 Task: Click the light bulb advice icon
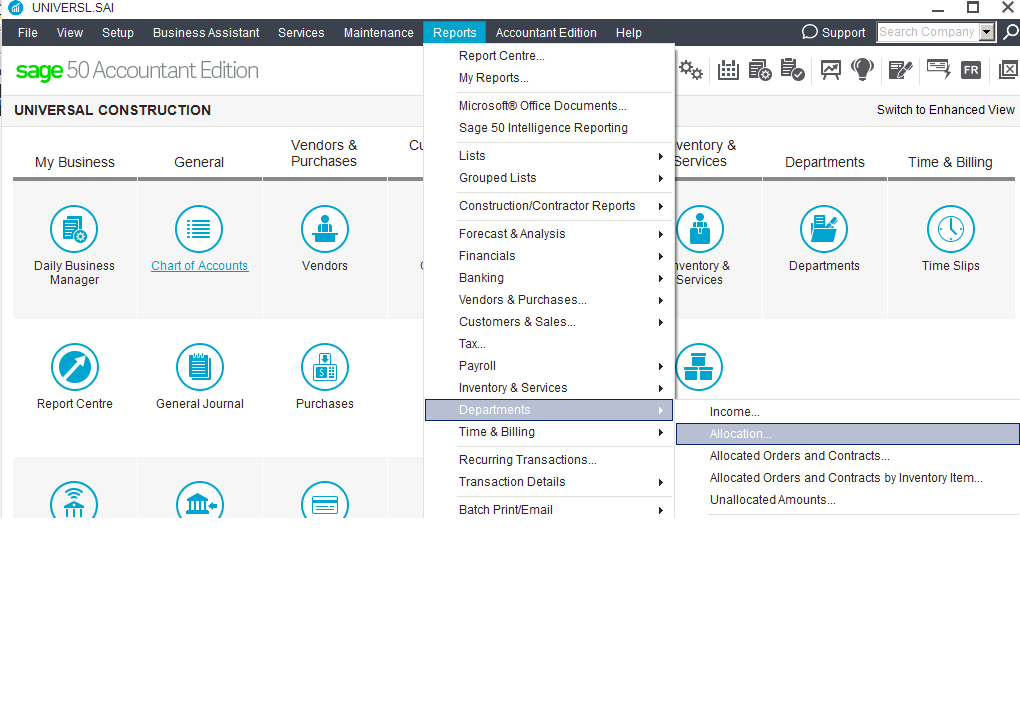point(863,70)
